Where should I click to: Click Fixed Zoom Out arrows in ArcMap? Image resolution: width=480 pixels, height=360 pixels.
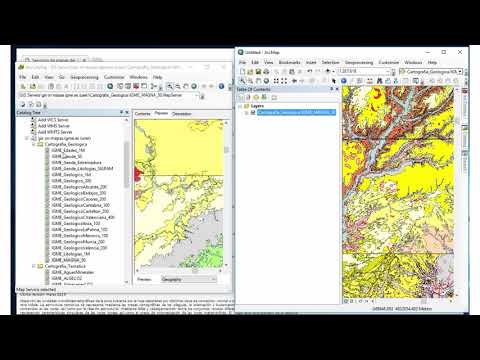(x=284, y=81)
